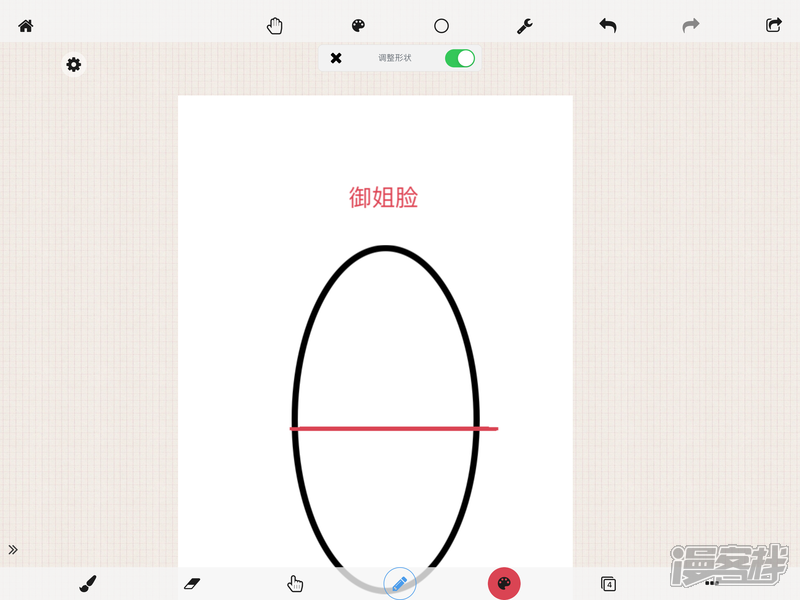The width and height of the screenshot is (800, 600).
Task: Go to the home gallery
Action: (x=26, y=26)
